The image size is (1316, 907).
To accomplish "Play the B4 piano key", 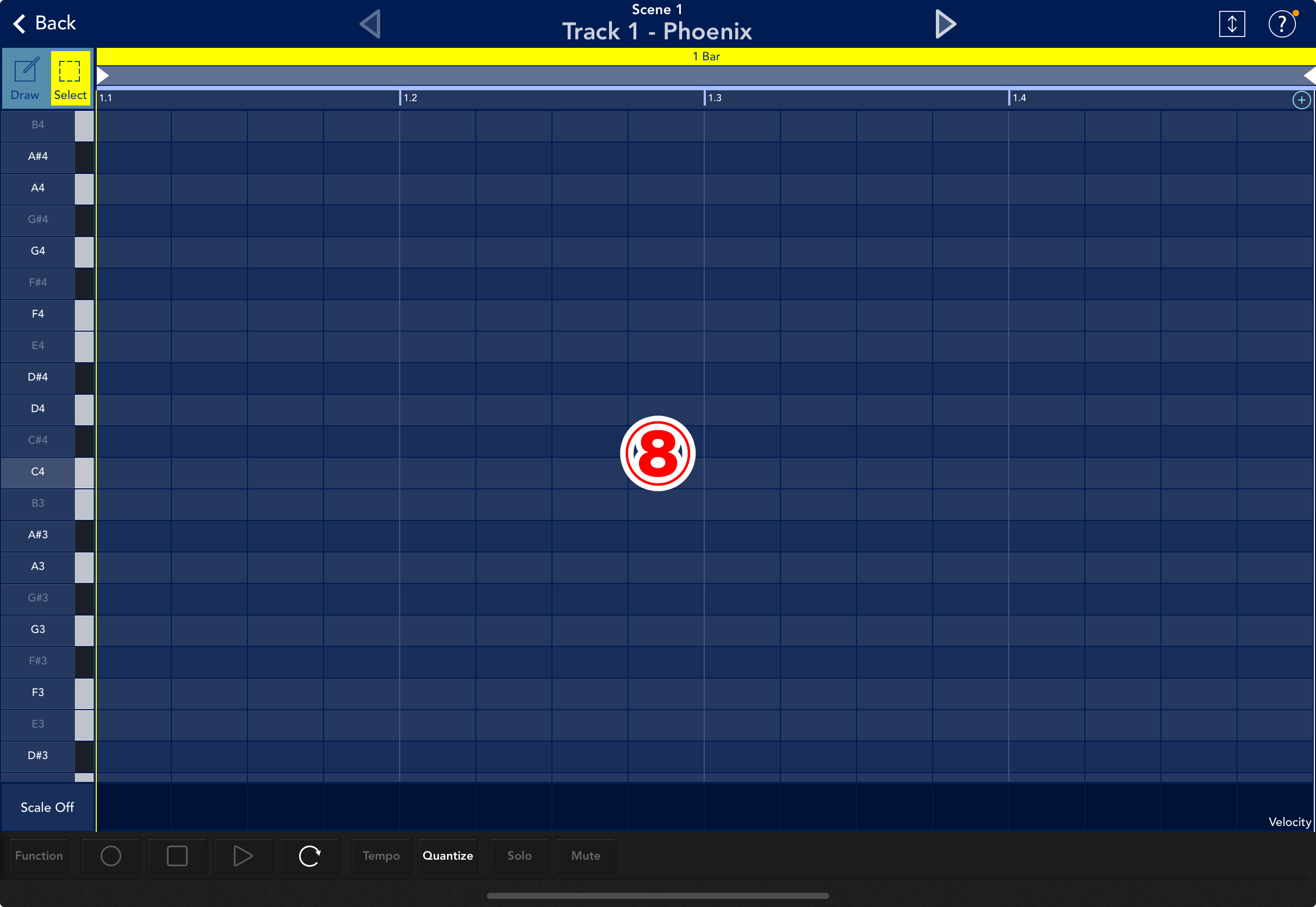I will pos(47,125).
